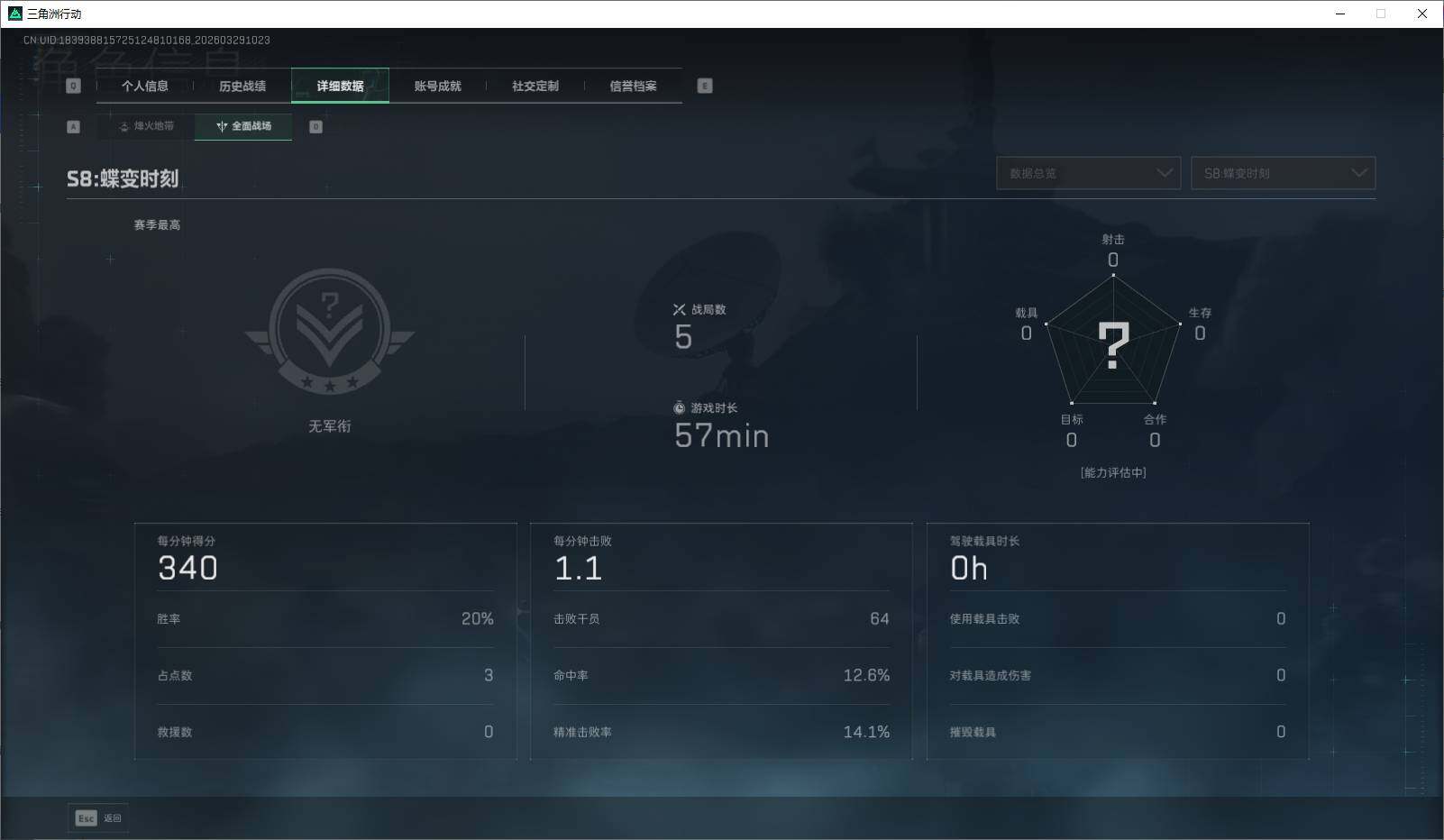This screenshot has height=840, width=1444.
Task: Click the 对载具造成伤害 row
Action: point(1118,675)
